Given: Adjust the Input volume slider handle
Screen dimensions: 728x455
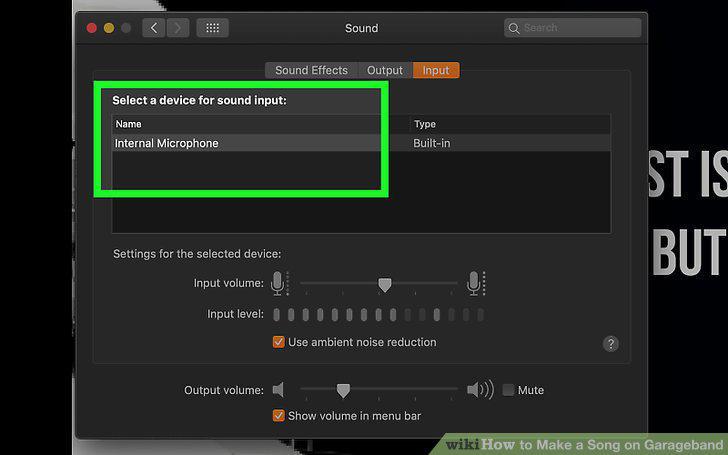Looking at the screenshot, I should (x=384, y=285).
